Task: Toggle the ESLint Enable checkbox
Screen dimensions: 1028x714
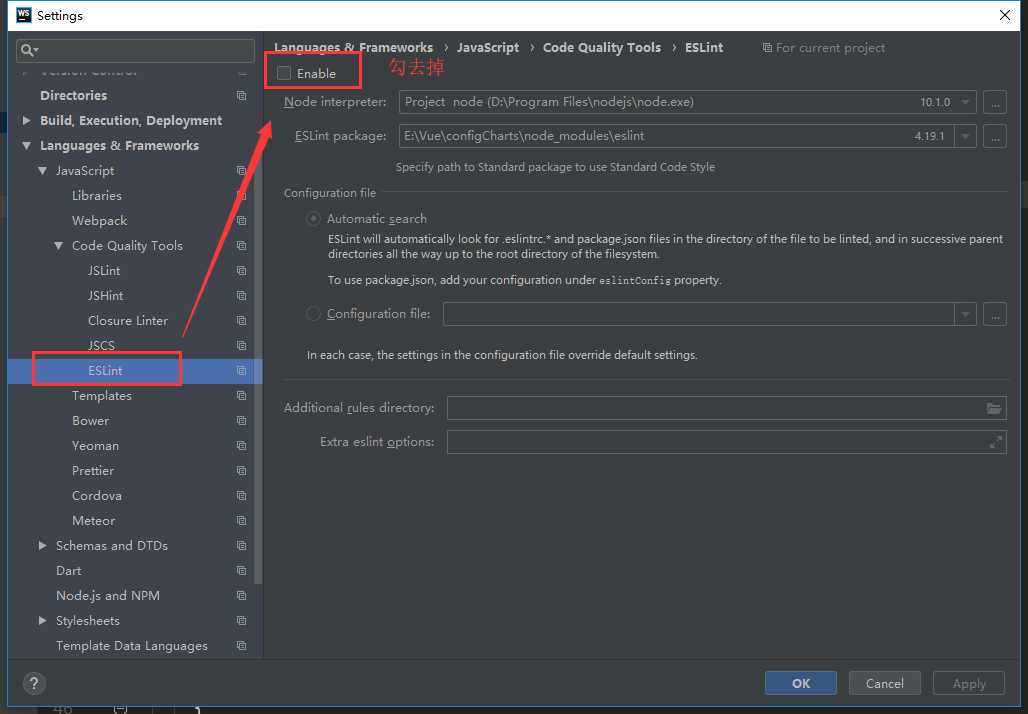Action: point(284,73)
